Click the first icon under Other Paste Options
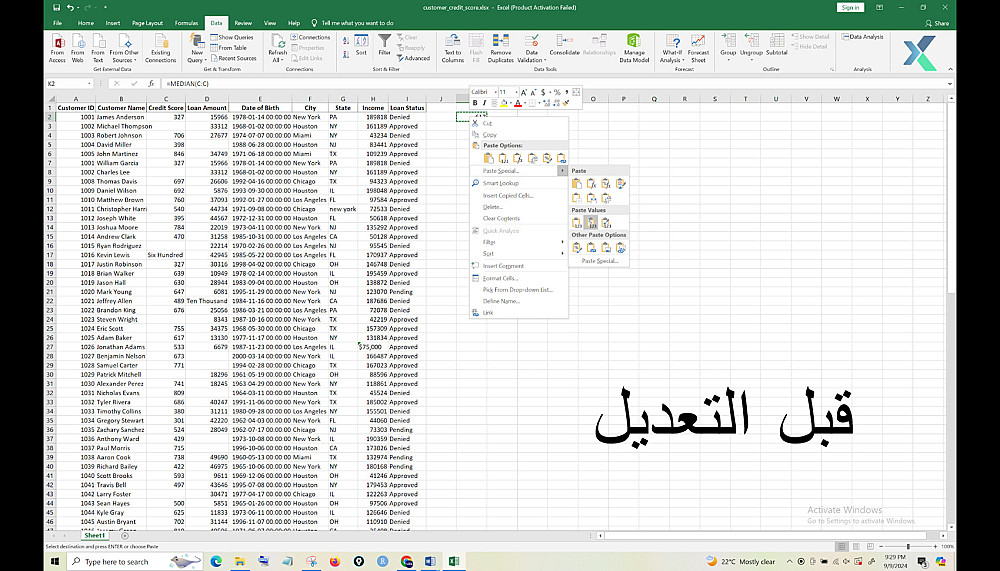The image size is (1000, 571). point(577,248)
